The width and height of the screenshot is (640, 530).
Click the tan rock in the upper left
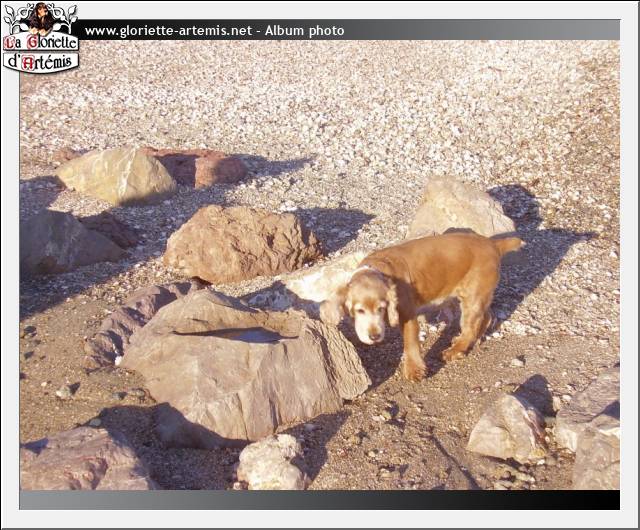coord(117,176)
